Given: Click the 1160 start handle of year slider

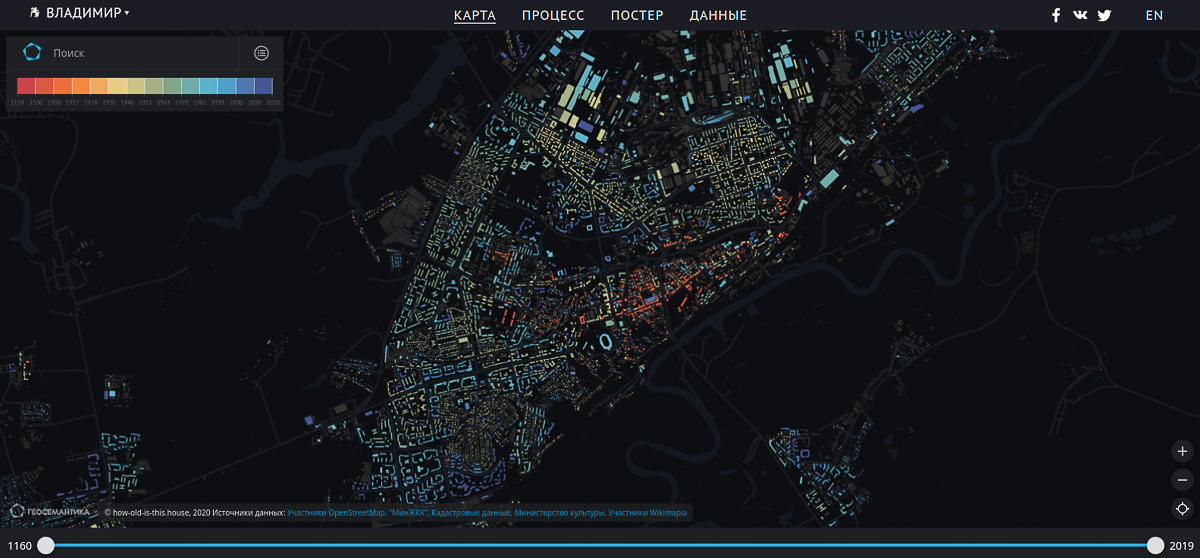Looking at the screenshot, I should point(46,545).
